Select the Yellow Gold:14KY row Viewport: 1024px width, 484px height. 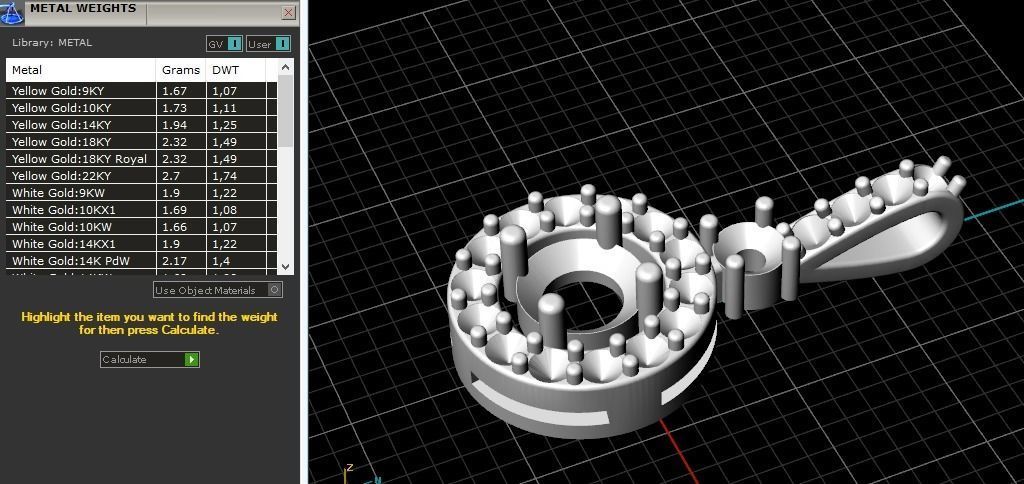tap(141, 125)
